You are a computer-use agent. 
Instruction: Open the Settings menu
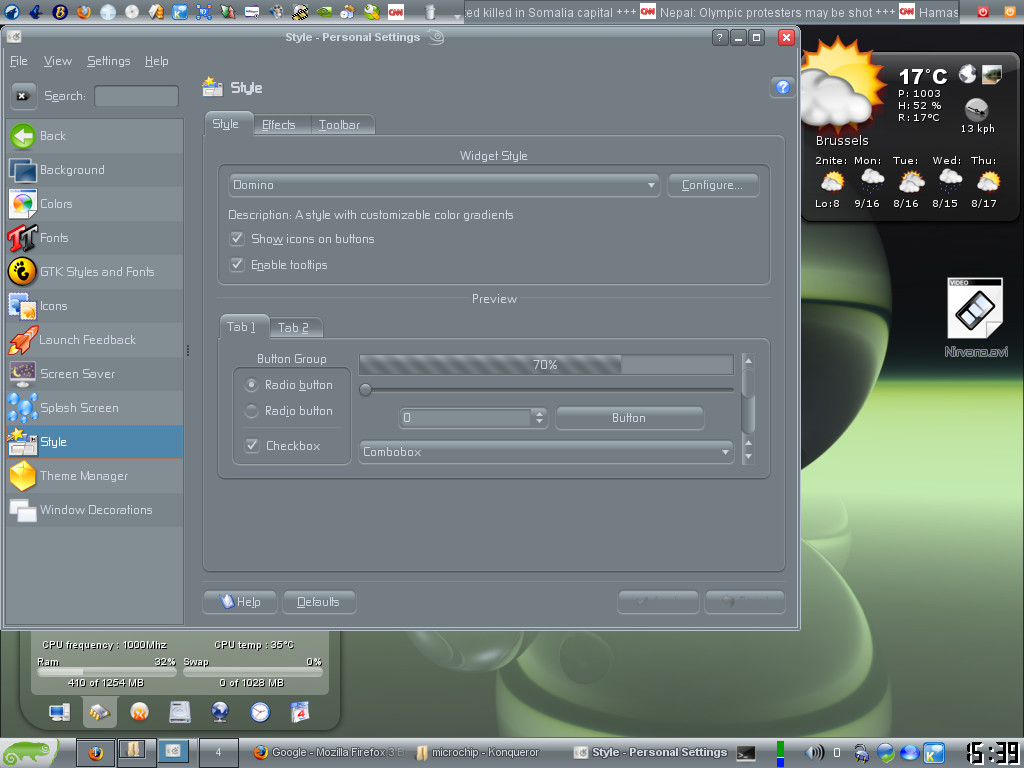(x=108, y=61)
